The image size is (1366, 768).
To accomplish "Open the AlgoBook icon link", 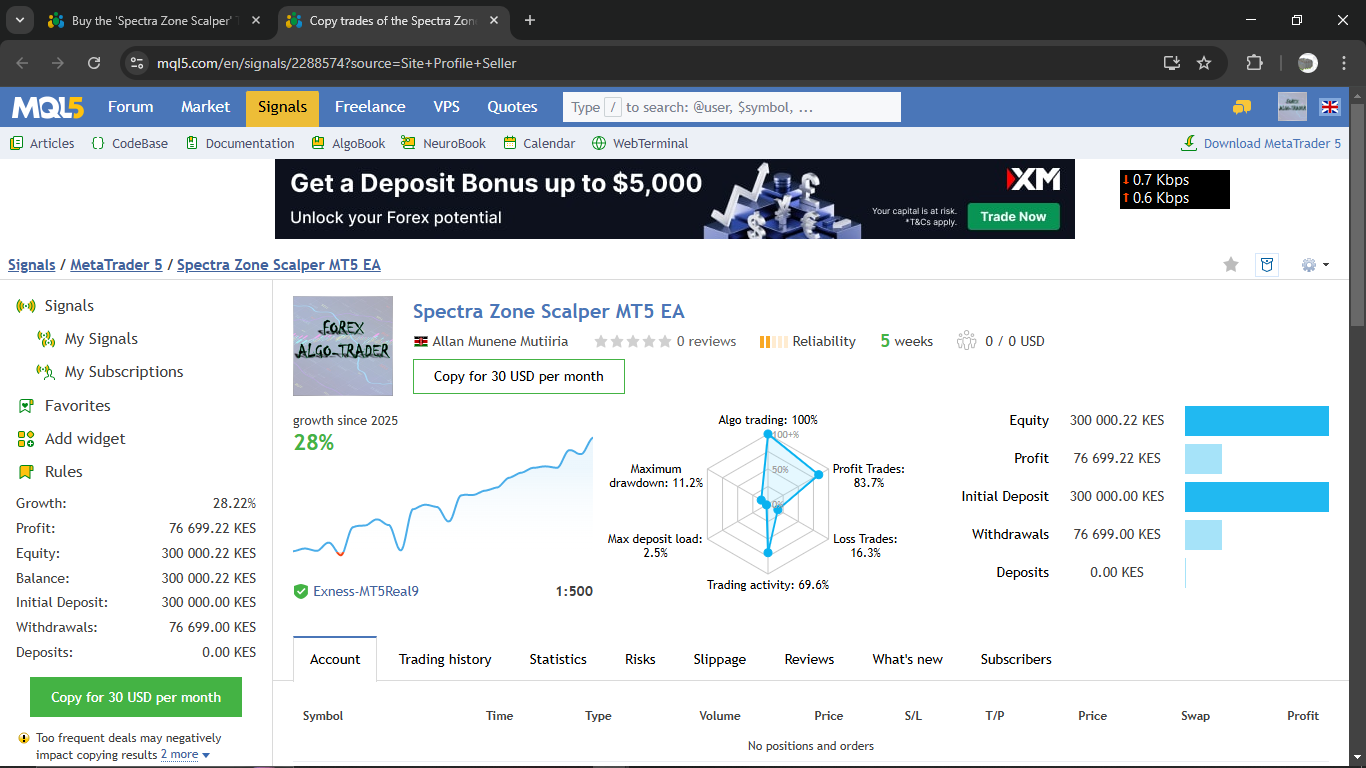I will pos(318,143).
